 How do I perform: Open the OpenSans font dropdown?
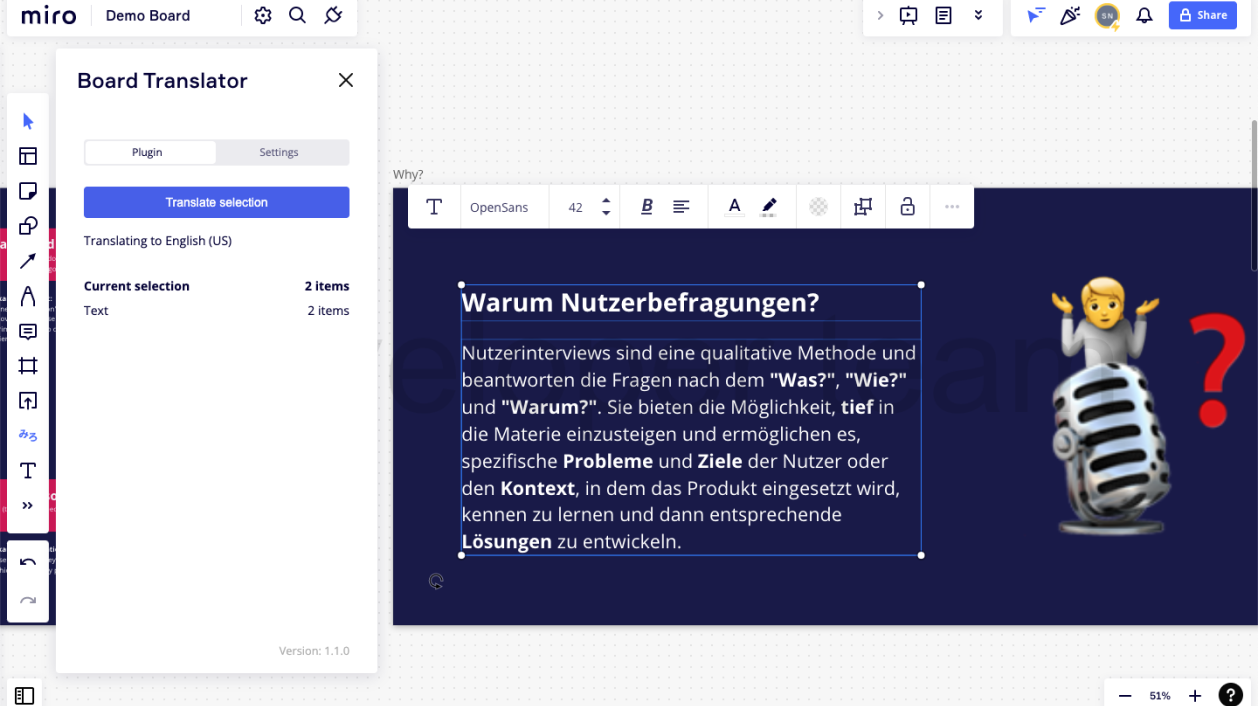pyautogui.click(x=500, y=206)
